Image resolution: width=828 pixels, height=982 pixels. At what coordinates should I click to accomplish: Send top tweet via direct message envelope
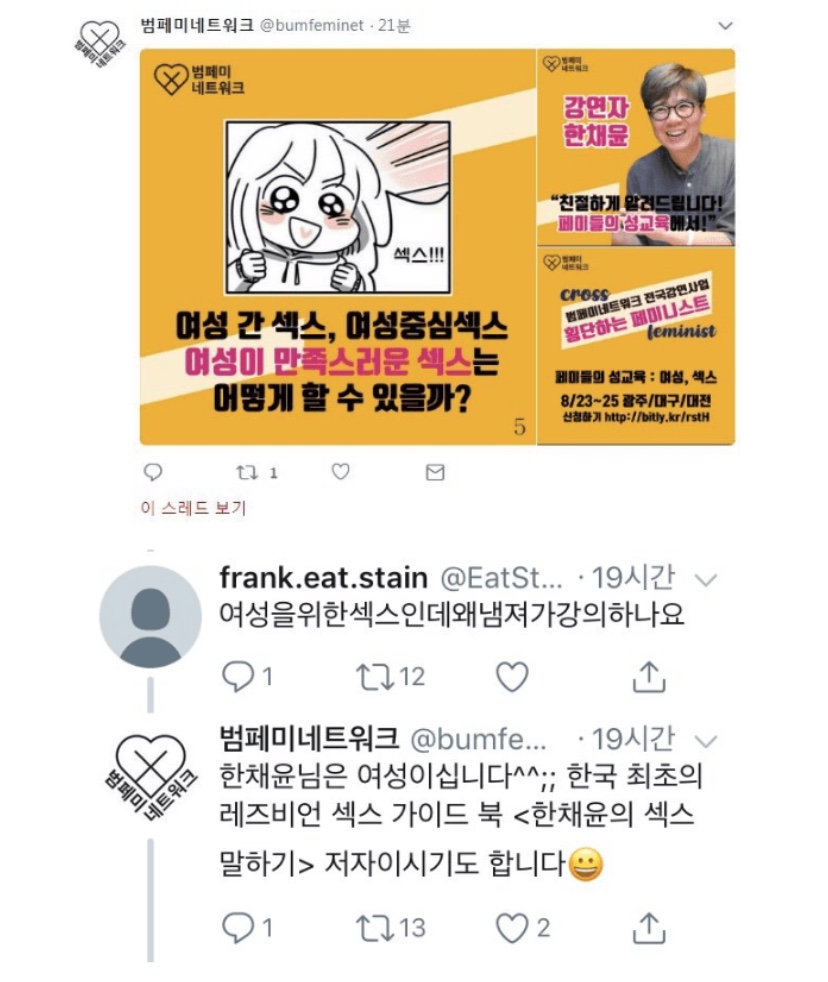[x=435, y=472]
